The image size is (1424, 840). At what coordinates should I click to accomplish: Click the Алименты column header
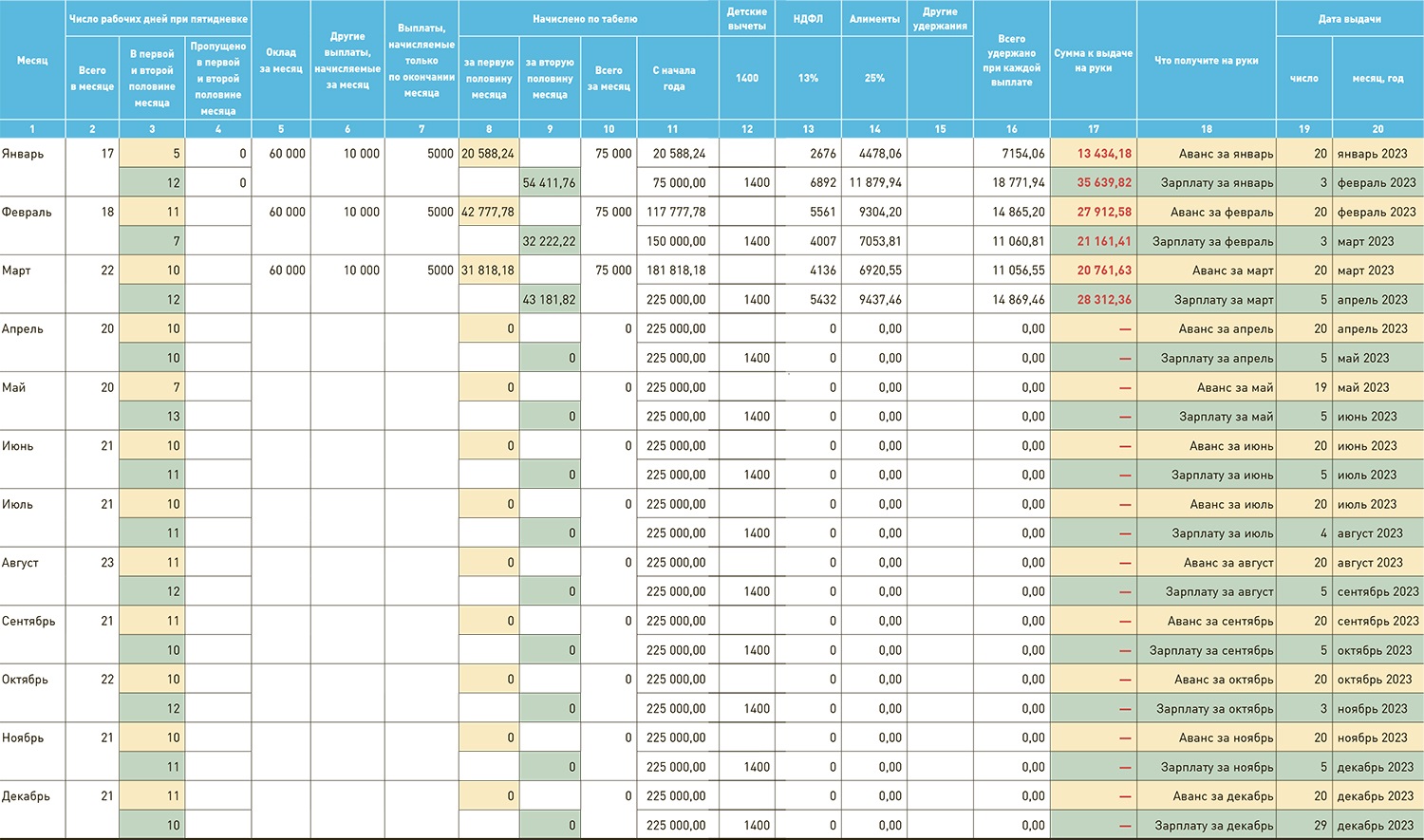(x=874, y=19)
